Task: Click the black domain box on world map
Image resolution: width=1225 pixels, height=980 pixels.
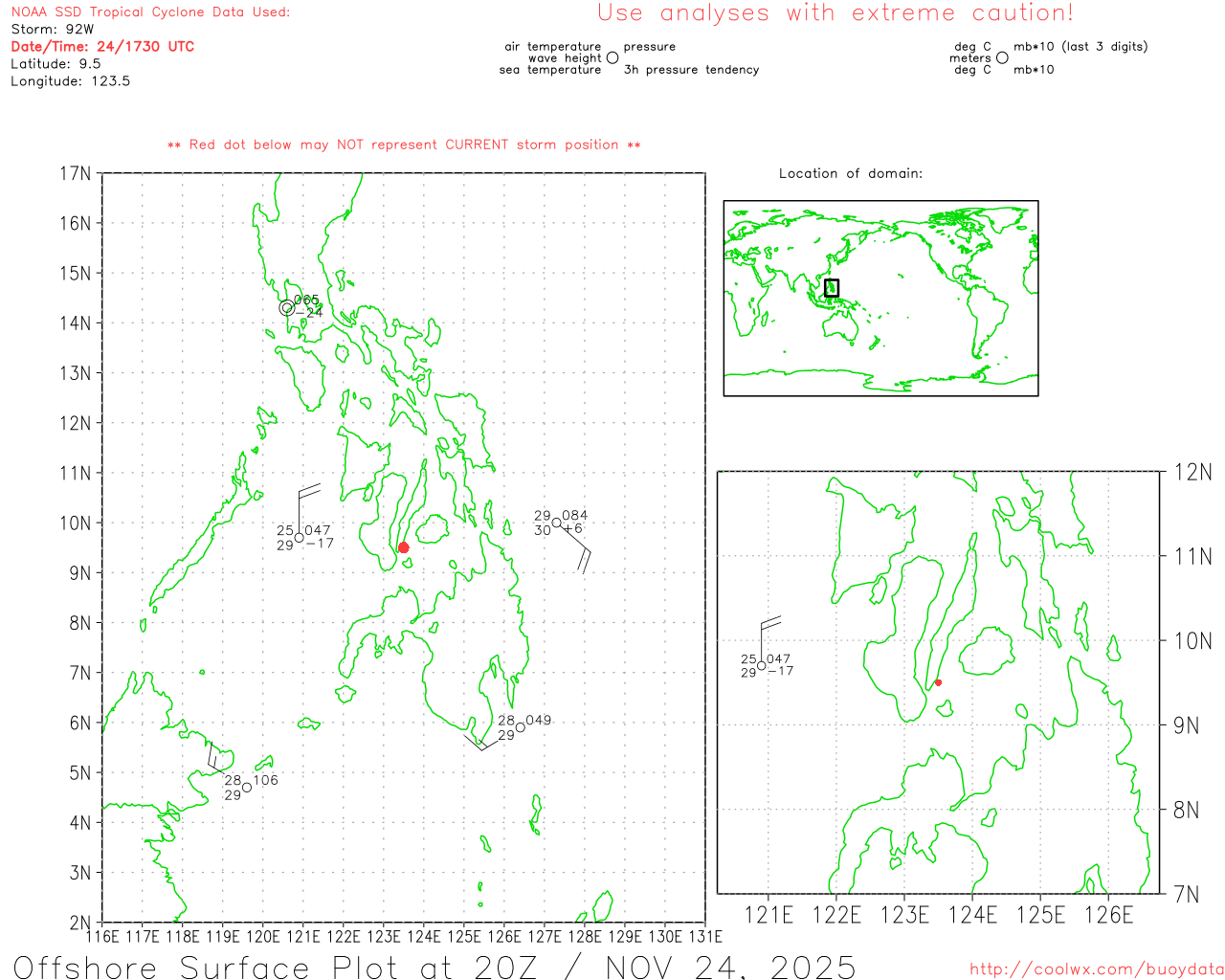Action: (832, 287)
